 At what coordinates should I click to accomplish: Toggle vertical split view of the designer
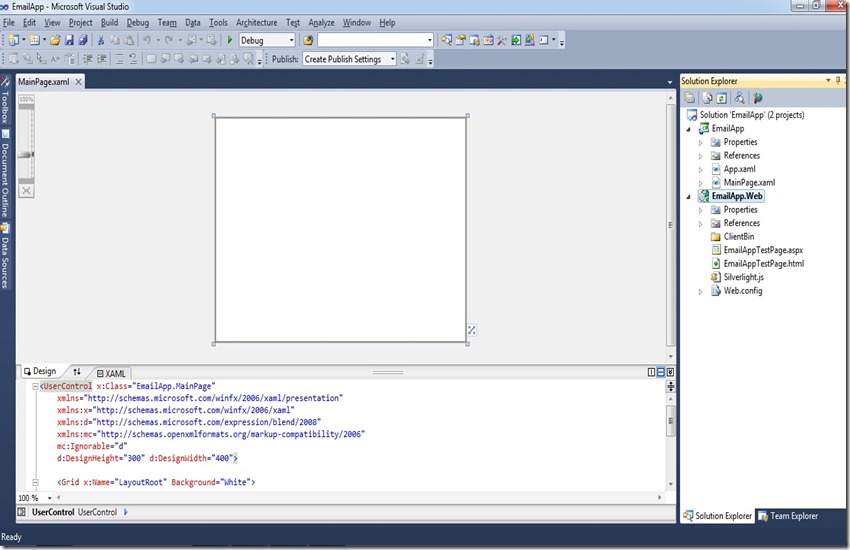[x=652, y=372]
